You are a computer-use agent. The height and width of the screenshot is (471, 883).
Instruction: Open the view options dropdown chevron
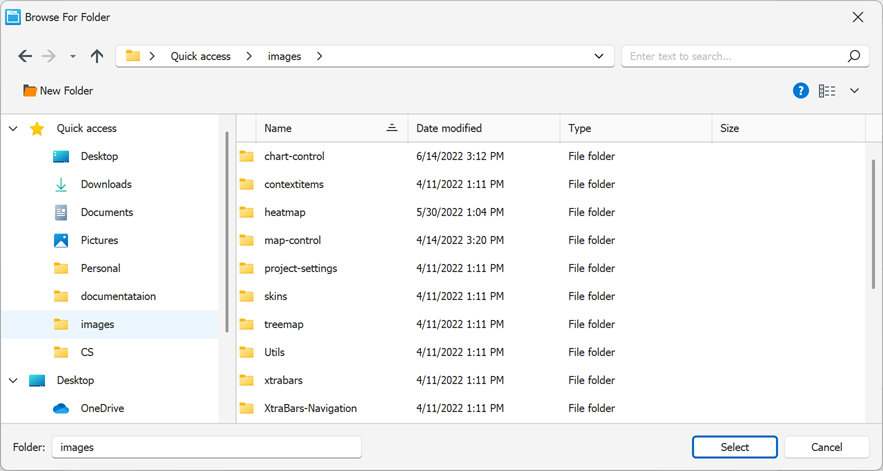click(x=854, y=91)
